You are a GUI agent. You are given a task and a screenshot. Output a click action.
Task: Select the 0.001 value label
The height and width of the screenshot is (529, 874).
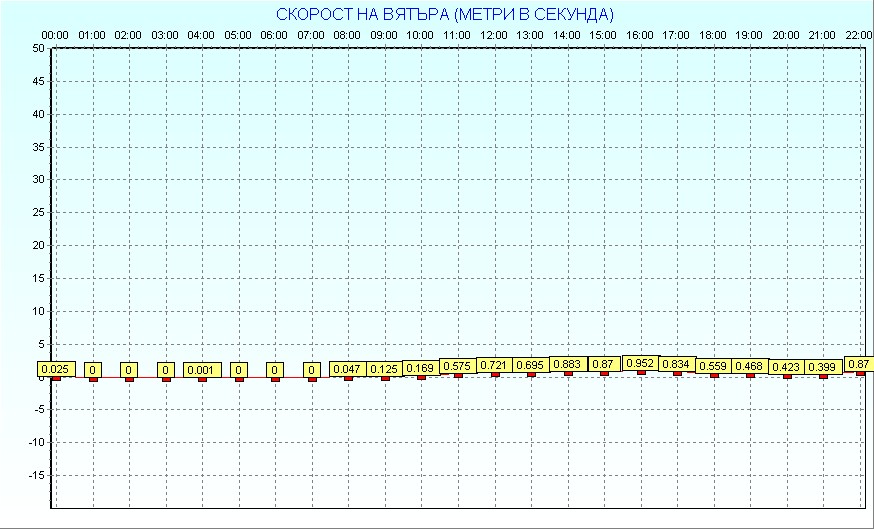tap(201, 369)
